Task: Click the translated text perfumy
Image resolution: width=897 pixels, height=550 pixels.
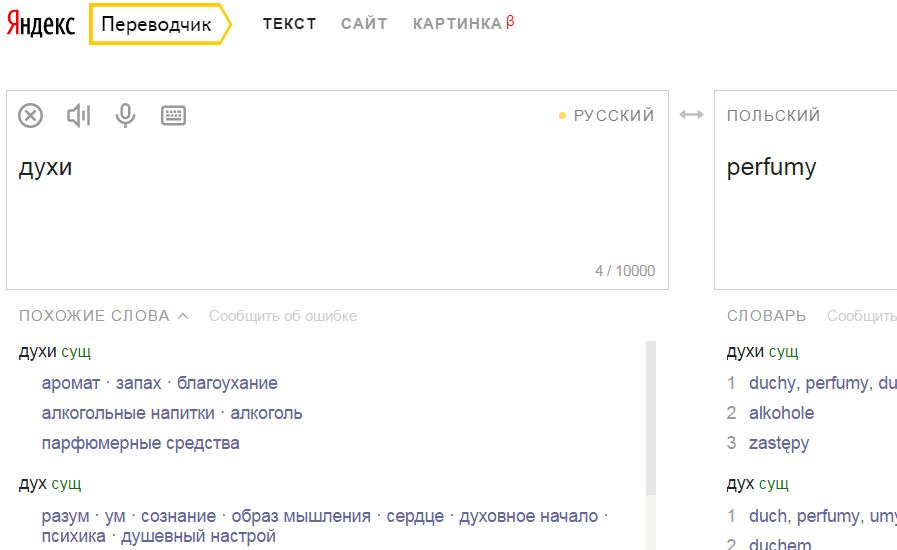Action: [771, 167]
